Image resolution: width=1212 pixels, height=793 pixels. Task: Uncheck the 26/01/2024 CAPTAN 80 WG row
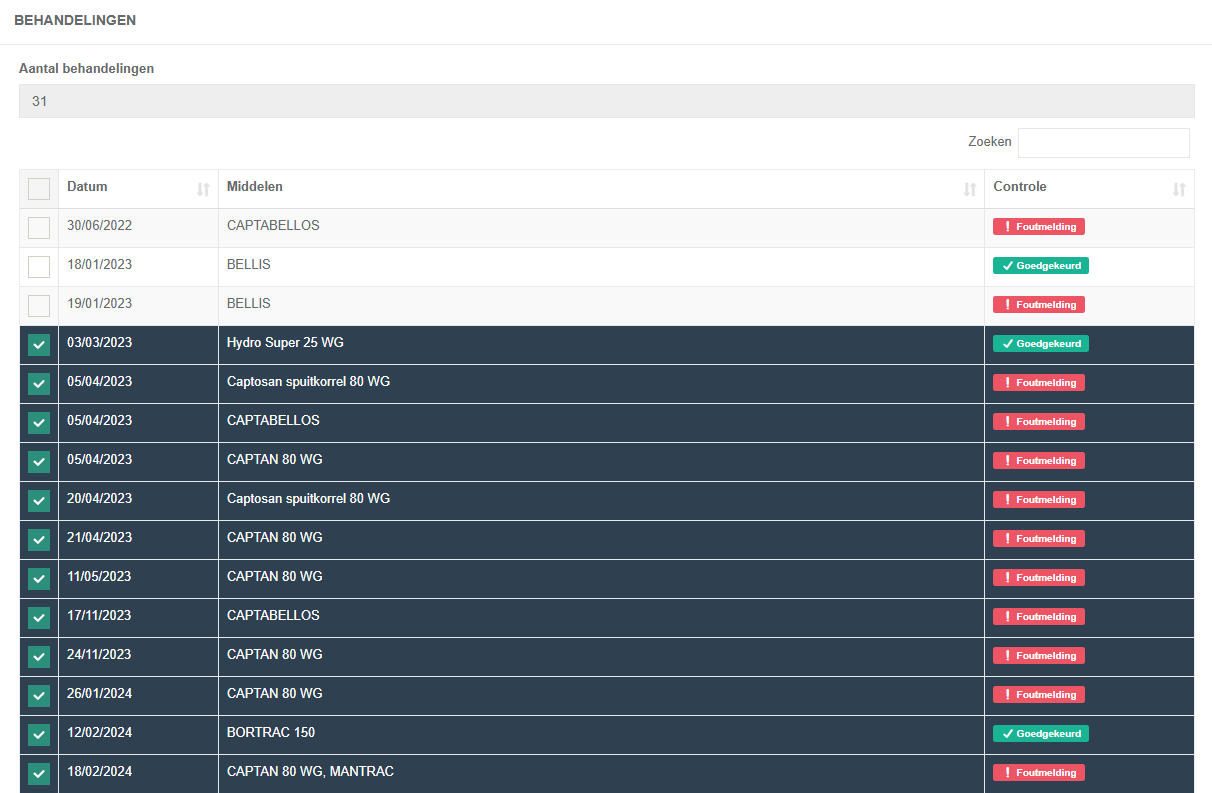pos(39,696)
